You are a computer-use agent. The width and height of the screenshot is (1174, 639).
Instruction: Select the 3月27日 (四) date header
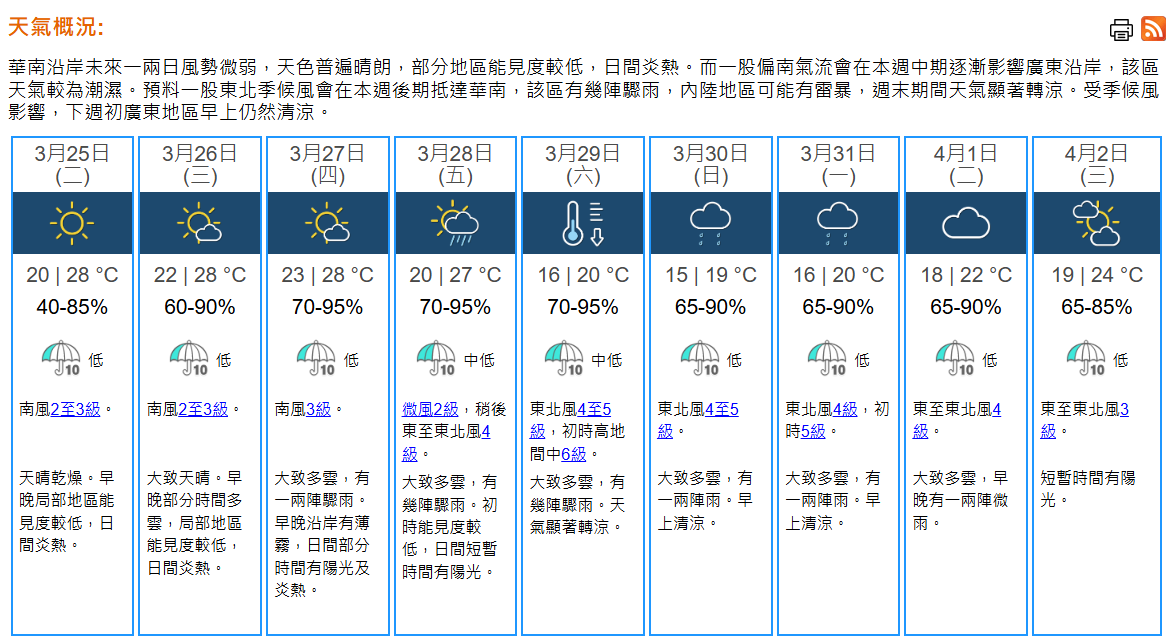click(328, 165)
